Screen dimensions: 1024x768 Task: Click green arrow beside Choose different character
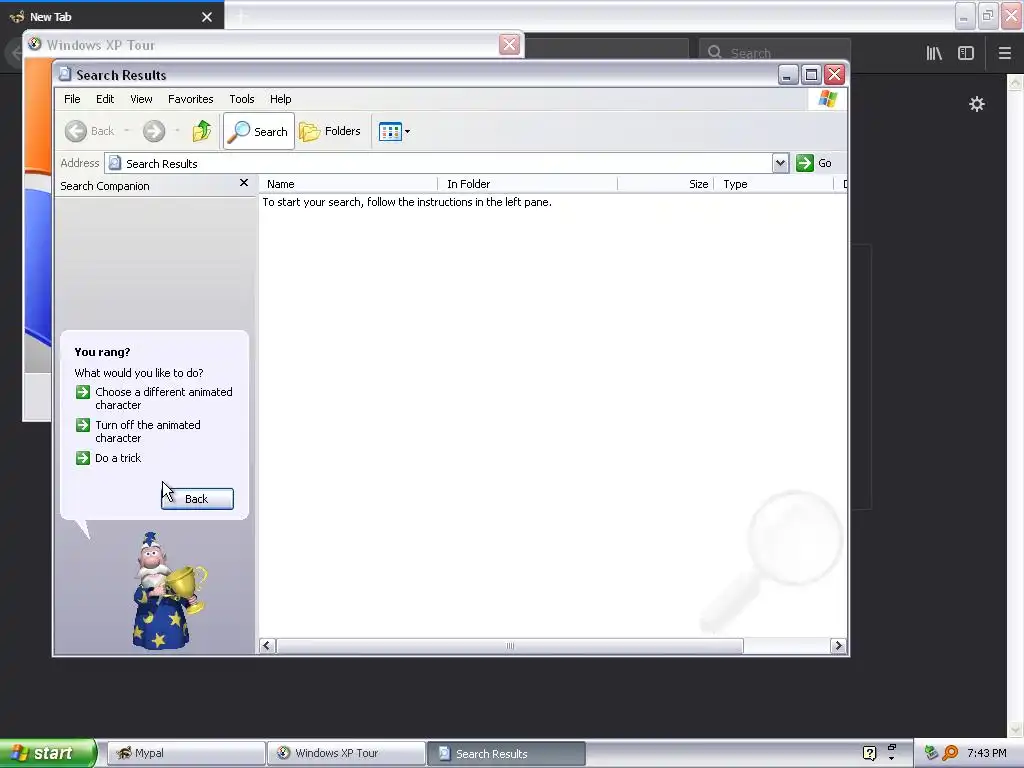click(83, 392)
